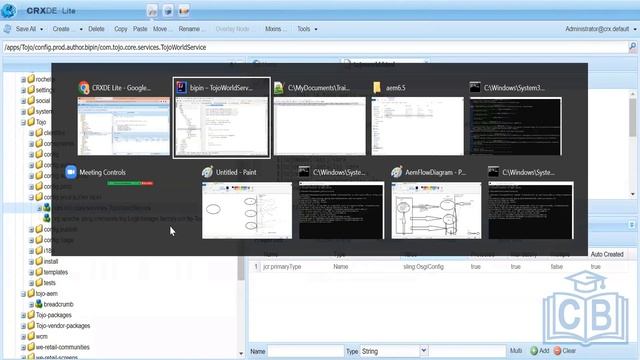640x360 pixels.
Task: Click the property value input field
Action: [467, 351]
